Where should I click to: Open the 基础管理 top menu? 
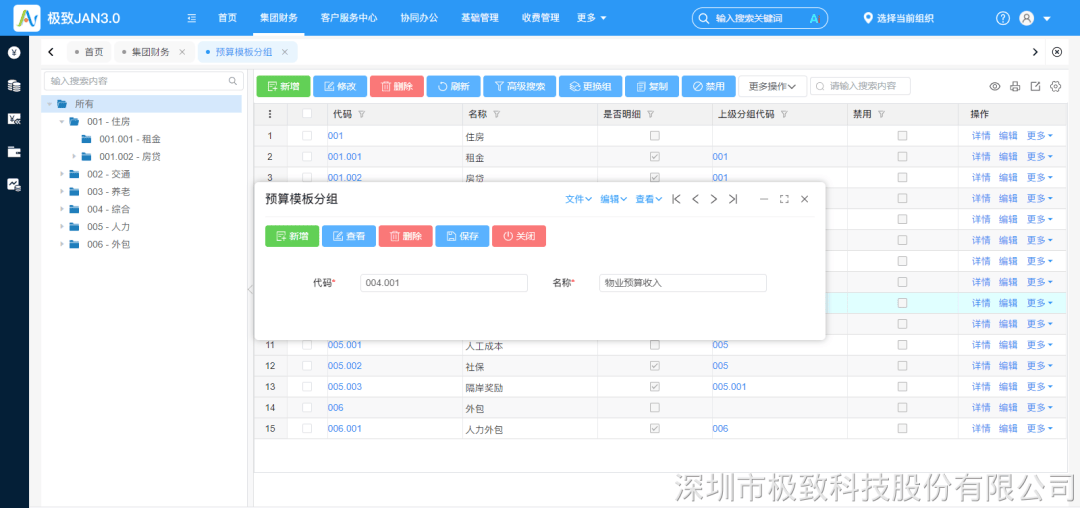[x=480, y=18]
